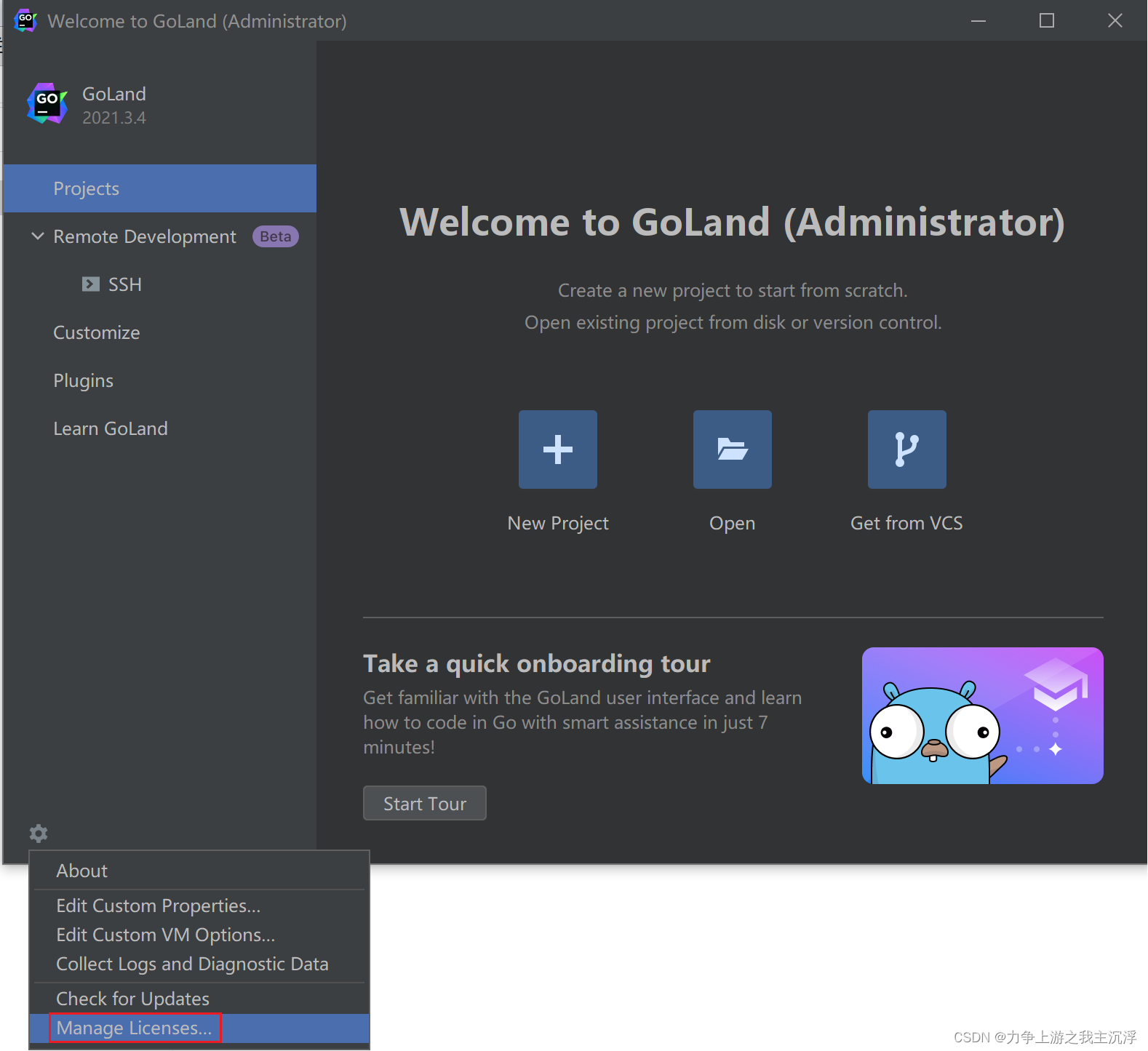This screenshot has width=1148, height=1051.
Task: Select Edit Custom VM Options menu item
Action: (x=199, y=935)
